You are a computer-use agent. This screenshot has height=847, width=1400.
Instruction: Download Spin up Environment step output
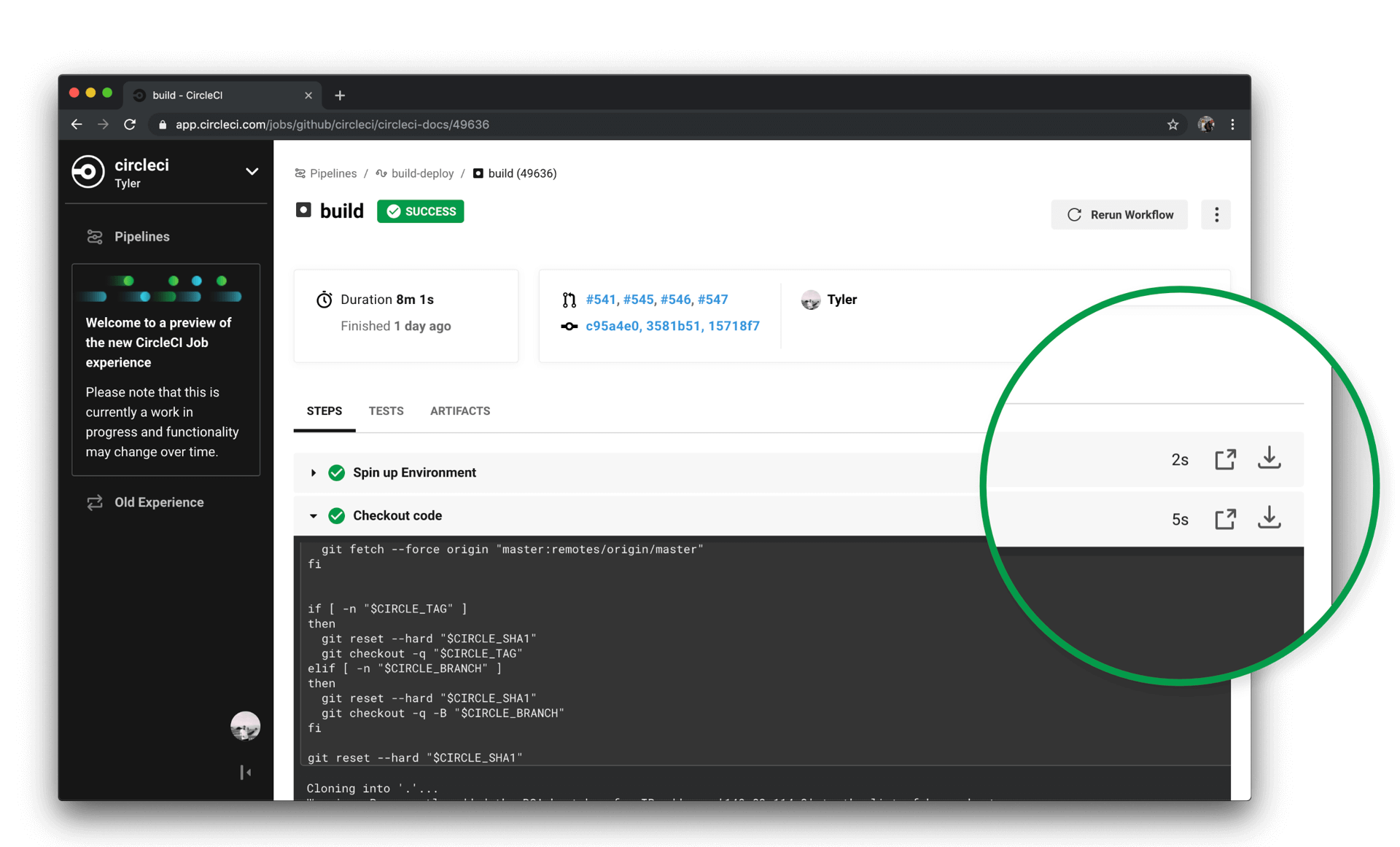point(1269,458)
